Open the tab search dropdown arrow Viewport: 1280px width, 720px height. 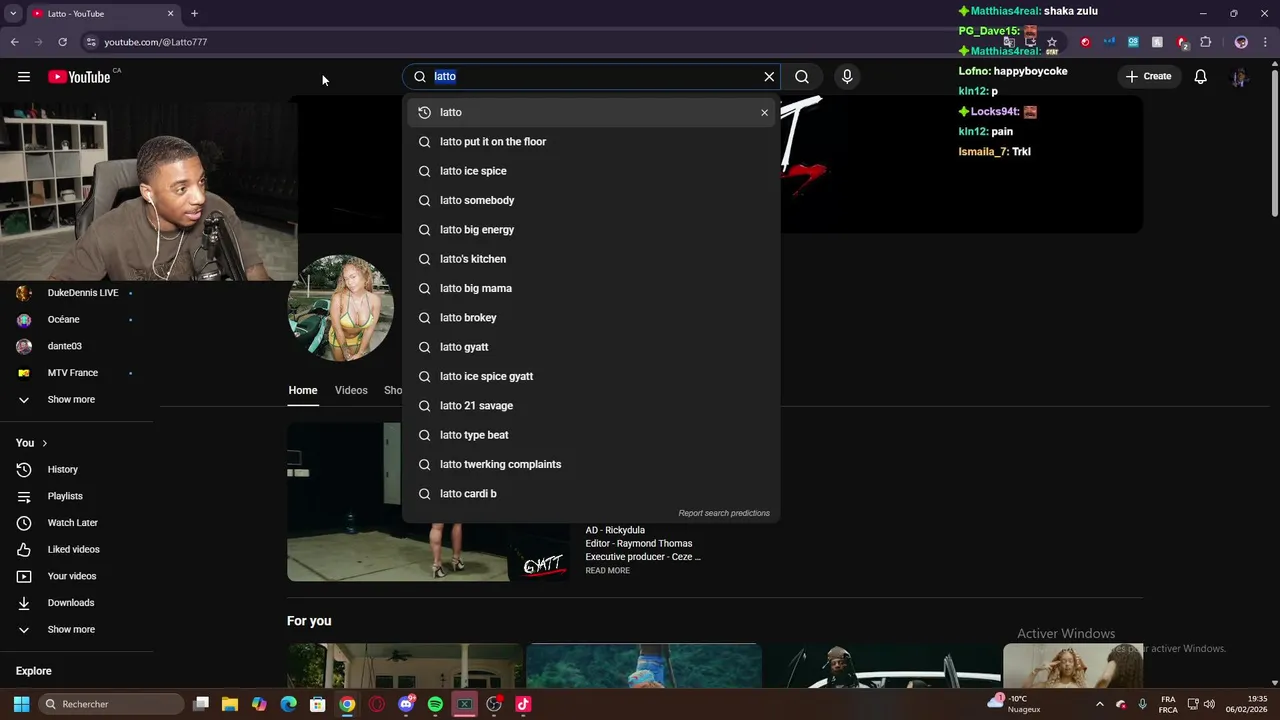(13, 14)
